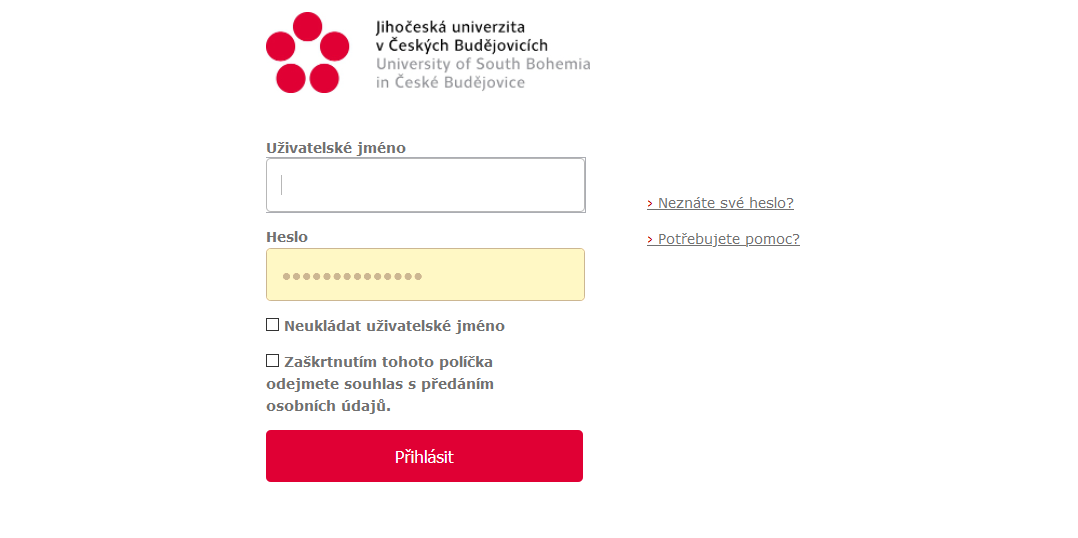
Task: Click the Heslo field label
Action: coord(287,237)
